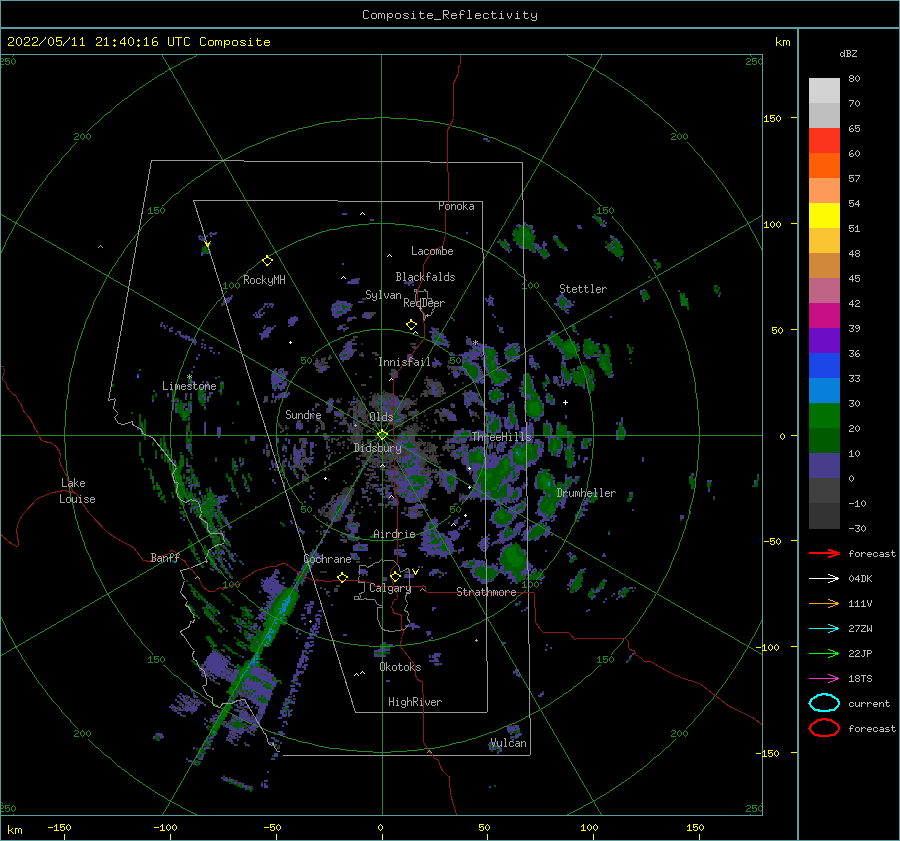900x841 pixels.
Task: Select the yellow 54-51 dBZ color swatch
Action: 824,215
